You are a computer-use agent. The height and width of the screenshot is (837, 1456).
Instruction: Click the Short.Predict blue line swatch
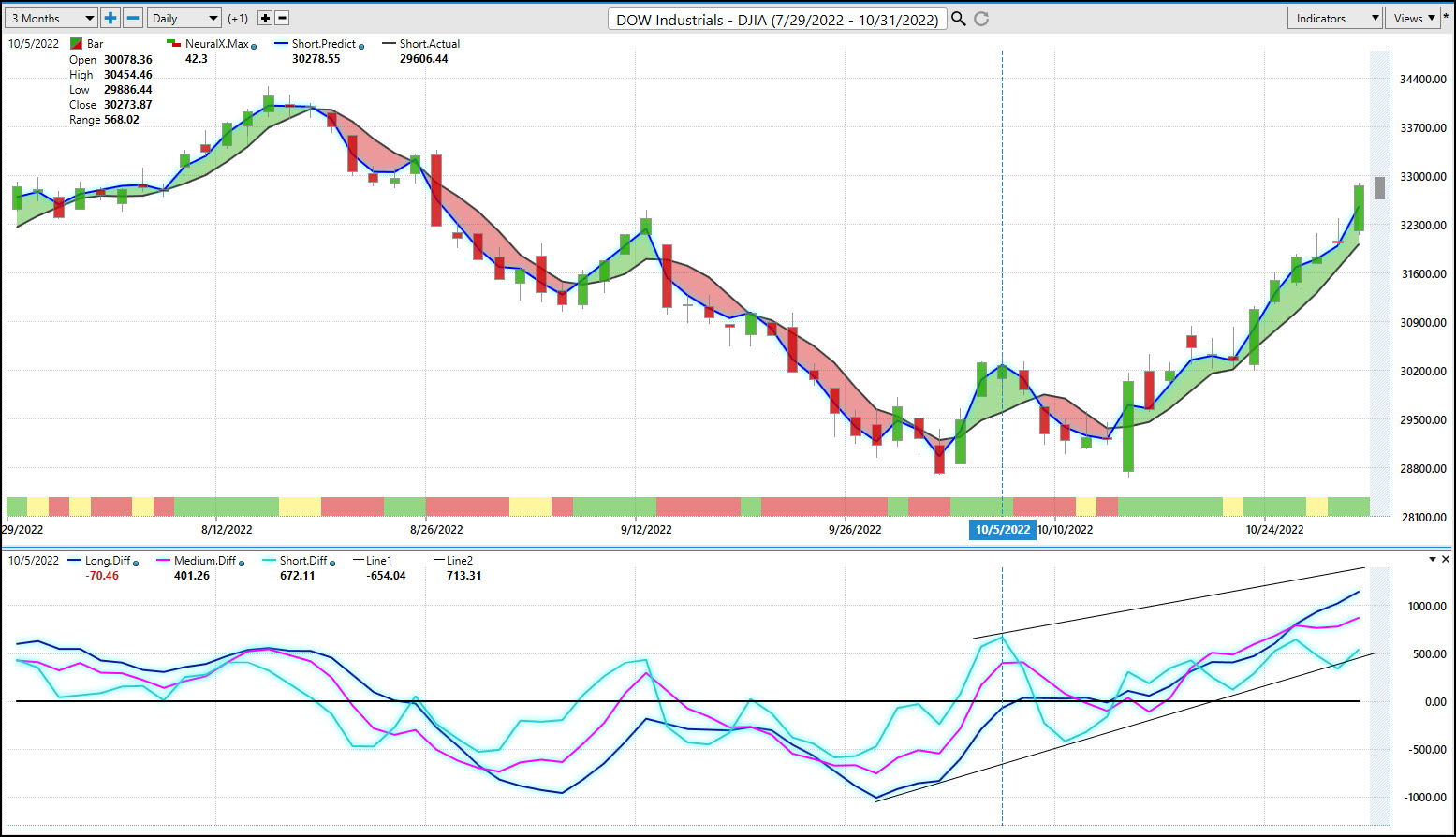click(x=281, y=43)
